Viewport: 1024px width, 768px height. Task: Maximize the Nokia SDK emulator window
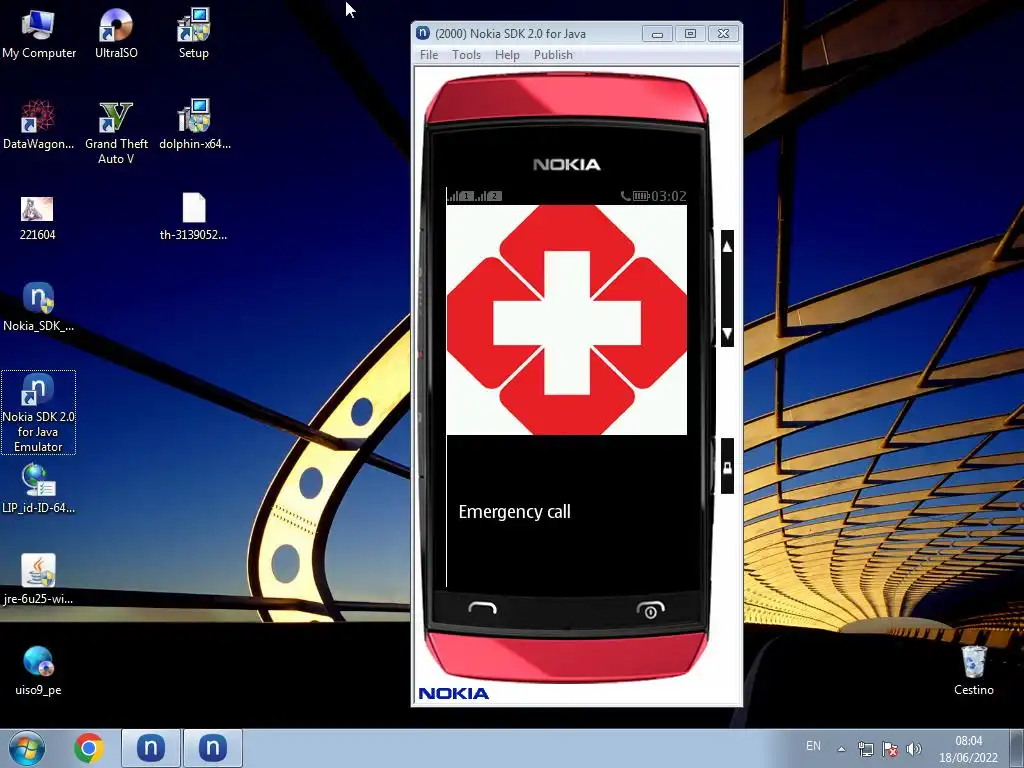click(690, 33)
